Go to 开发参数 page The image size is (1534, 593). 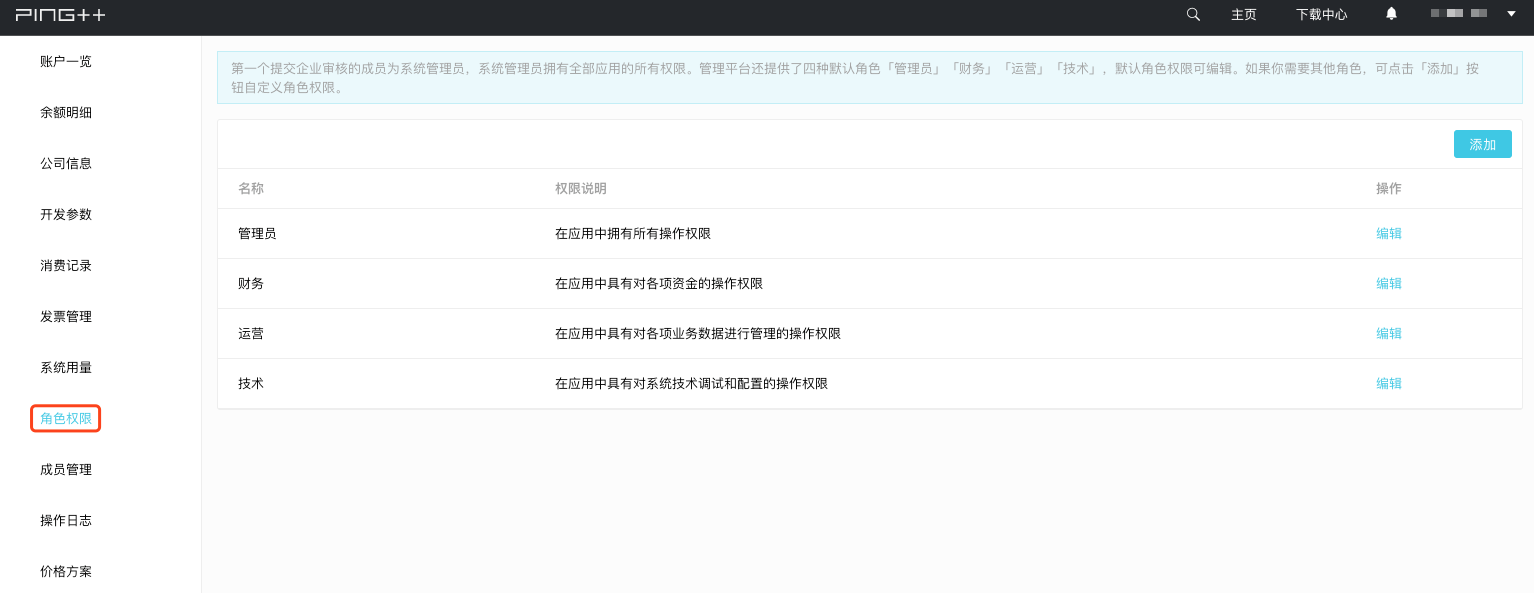tap(66, 214)
